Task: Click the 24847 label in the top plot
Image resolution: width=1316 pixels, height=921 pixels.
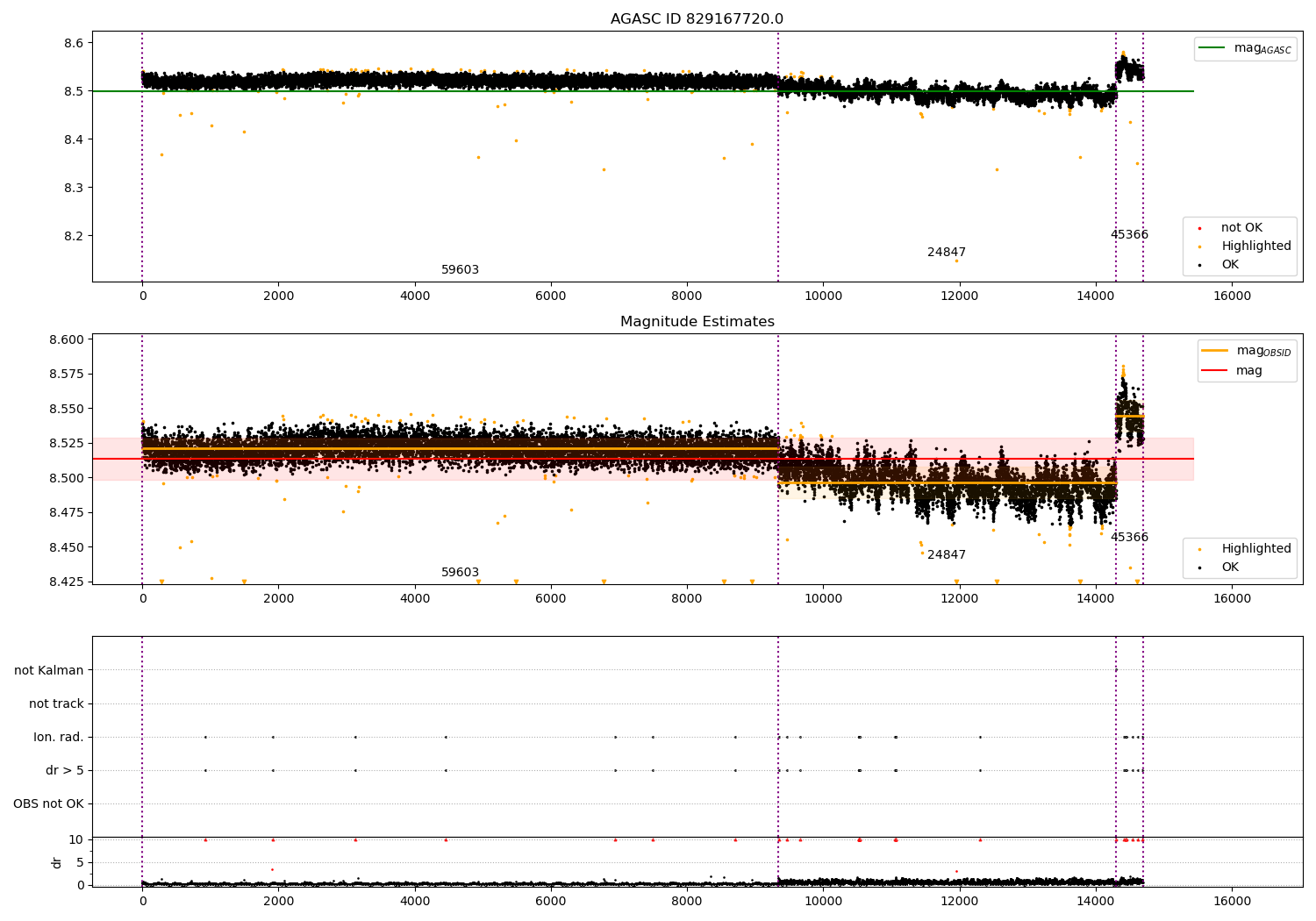Action: (x=947, y=253)
